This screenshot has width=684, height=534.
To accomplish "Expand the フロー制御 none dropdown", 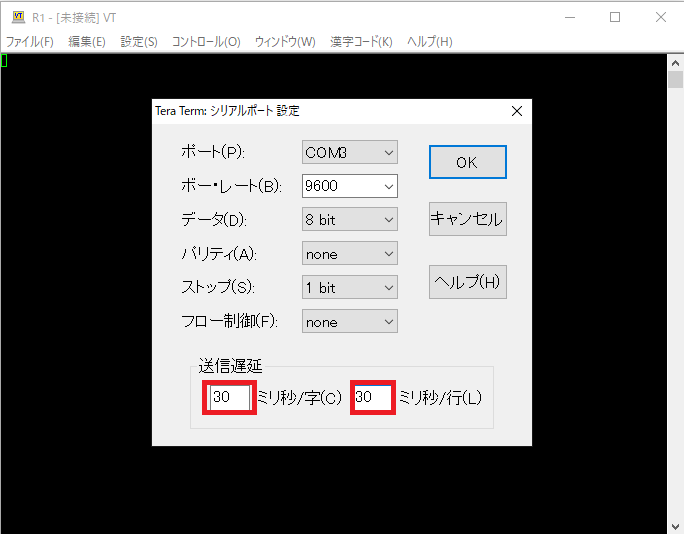I will 349,322.
